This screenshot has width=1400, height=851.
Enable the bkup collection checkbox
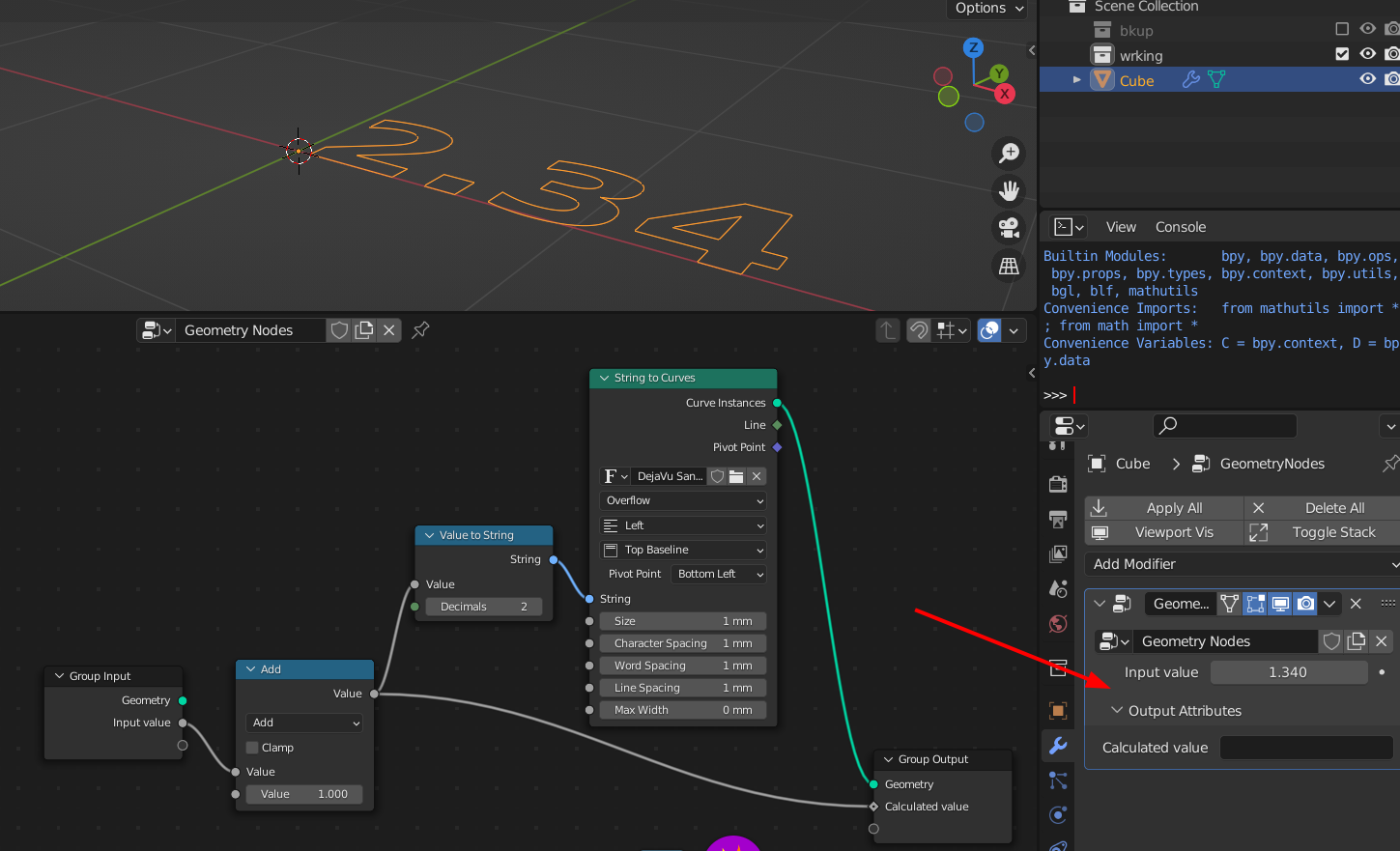1342,29
